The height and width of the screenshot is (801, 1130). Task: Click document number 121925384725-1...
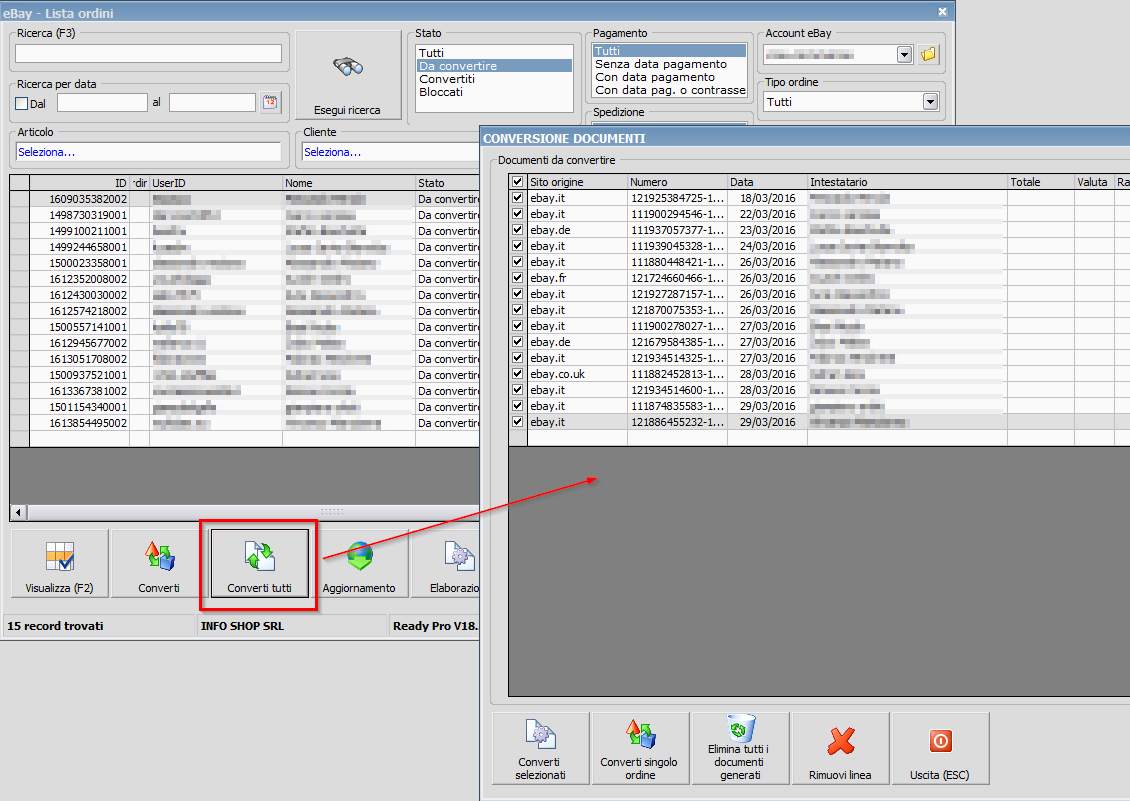(677, 198)
